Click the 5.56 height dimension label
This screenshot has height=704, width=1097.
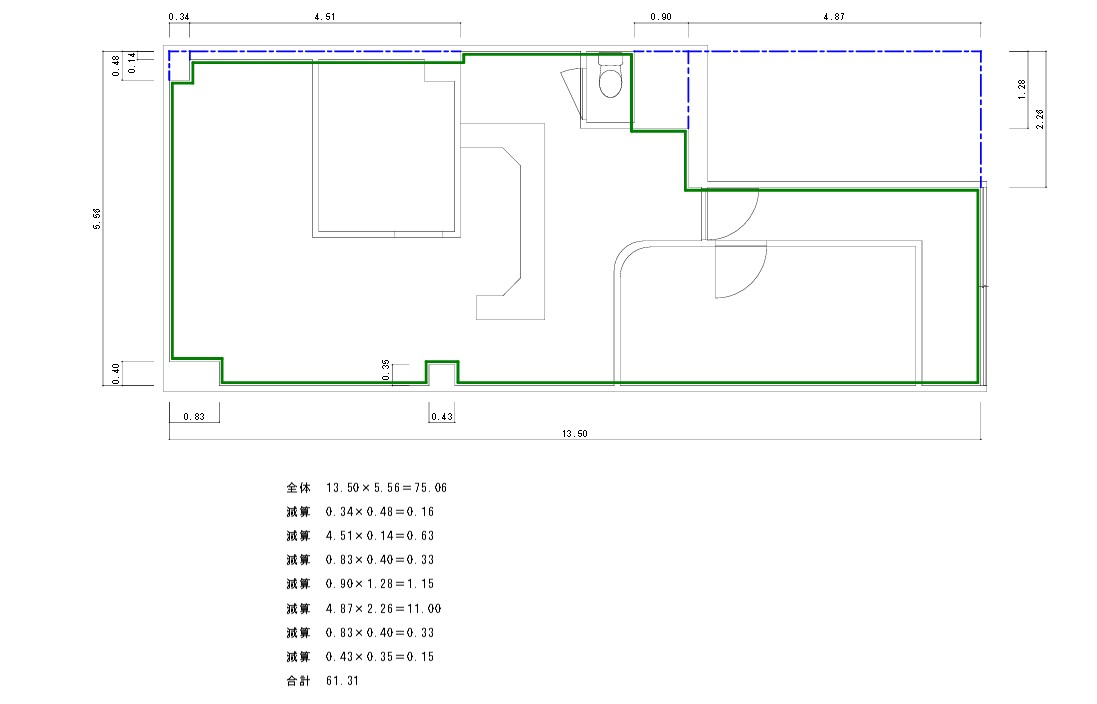pos(97,220)
